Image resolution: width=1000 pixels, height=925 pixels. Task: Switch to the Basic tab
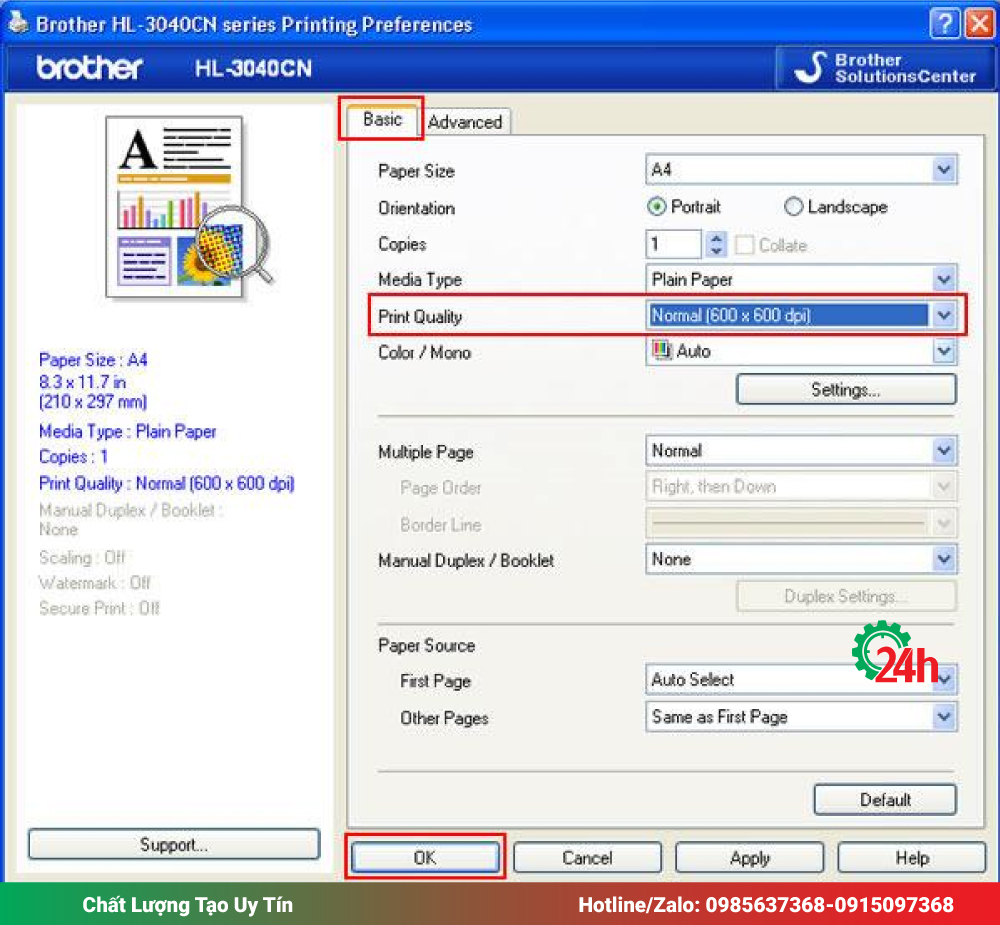(x=382, y=119)
